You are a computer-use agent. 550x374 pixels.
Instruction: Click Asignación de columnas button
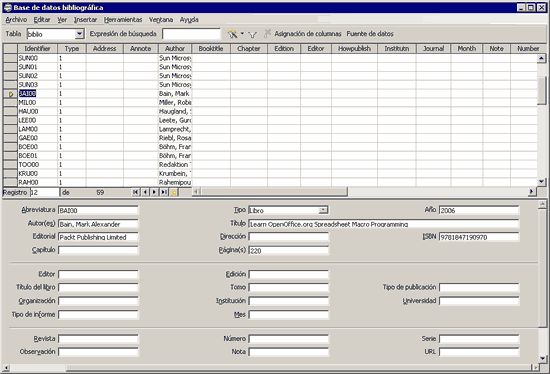coord(308,34)
